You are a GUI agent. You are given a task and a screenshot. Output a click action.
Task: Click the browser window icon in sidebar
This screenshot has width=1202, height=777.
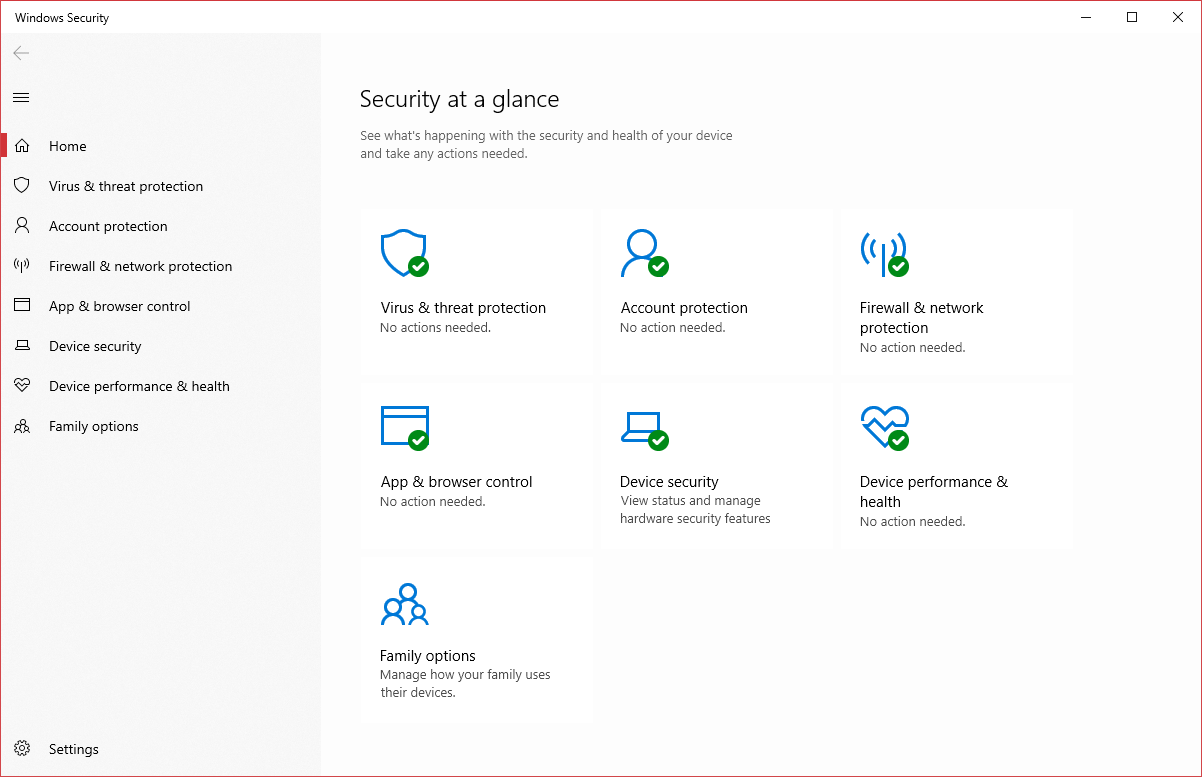[x=22, y=306]
